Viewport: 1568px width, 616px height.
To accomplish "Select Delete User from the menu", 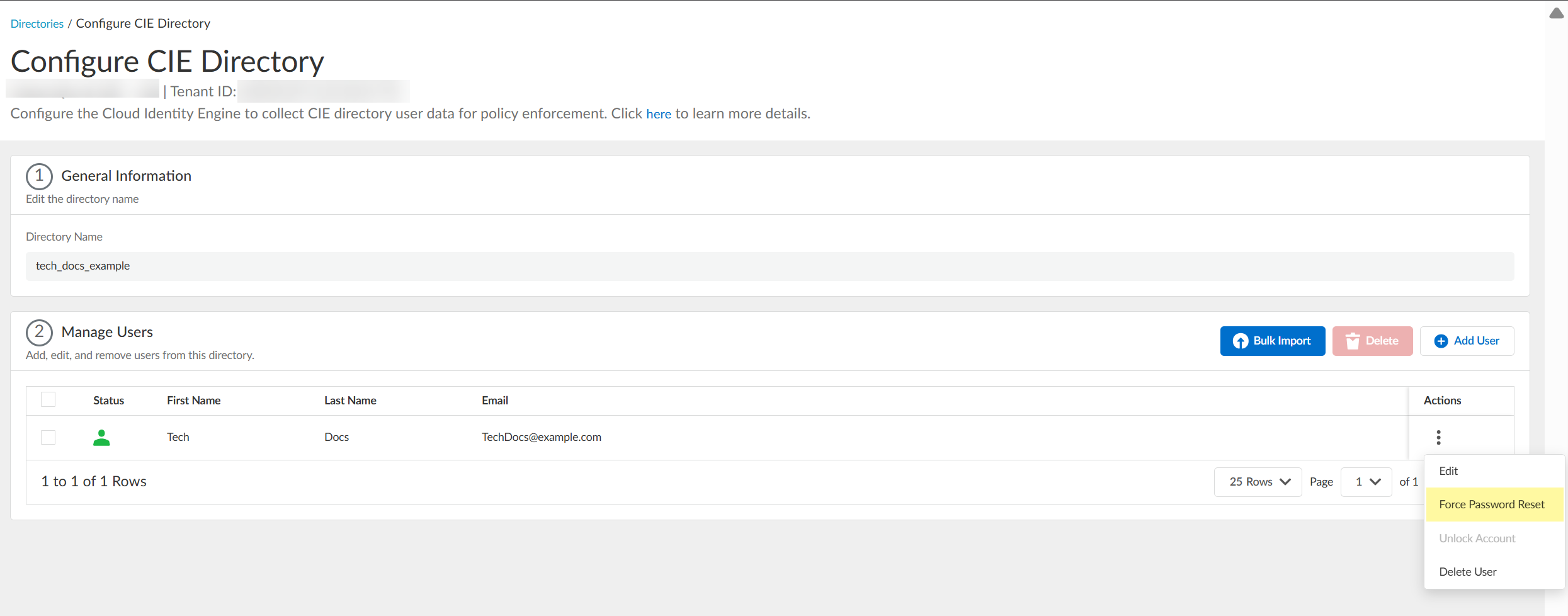I will 1467,572.
